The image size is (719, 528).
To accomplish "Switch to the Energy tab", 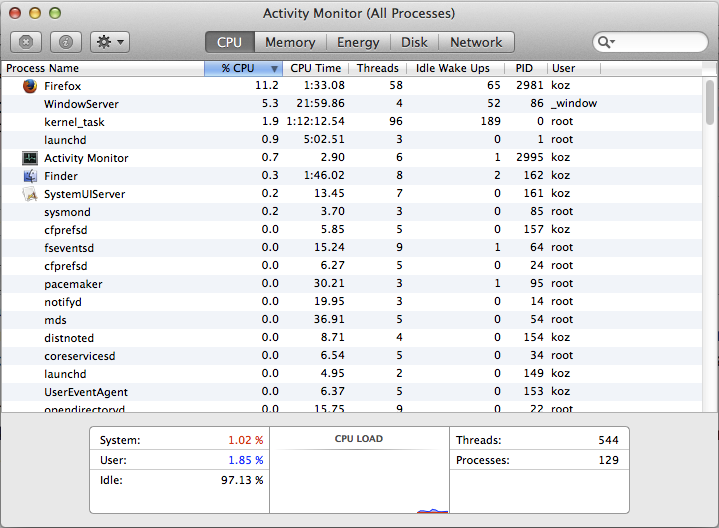I will (358, 42).
